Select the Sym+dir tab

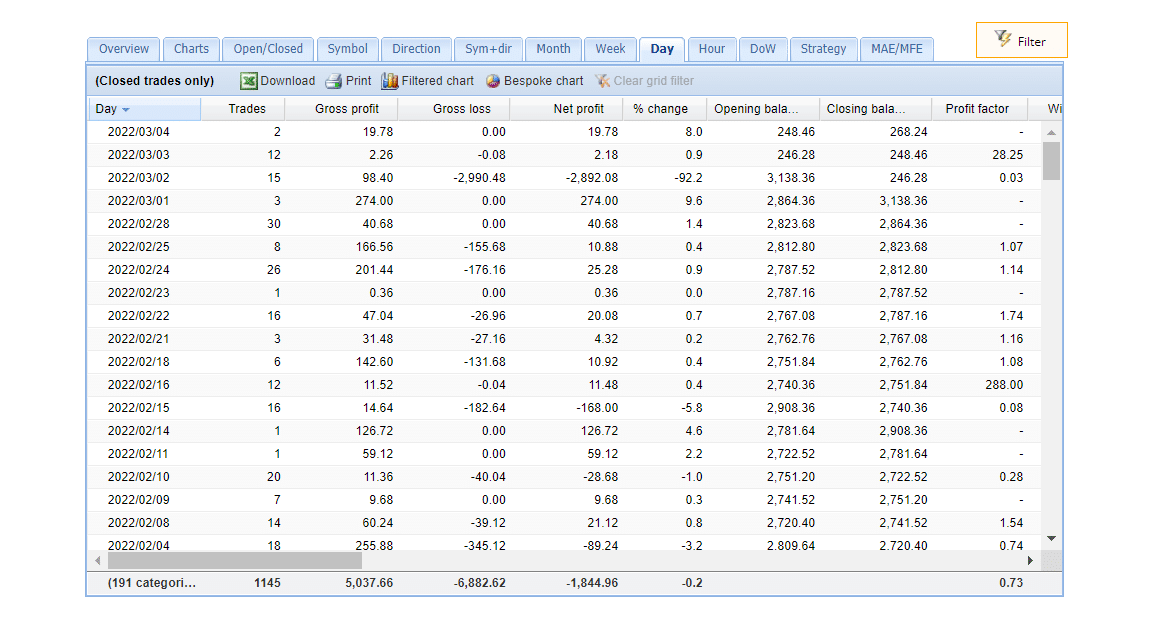click(488, 49)
